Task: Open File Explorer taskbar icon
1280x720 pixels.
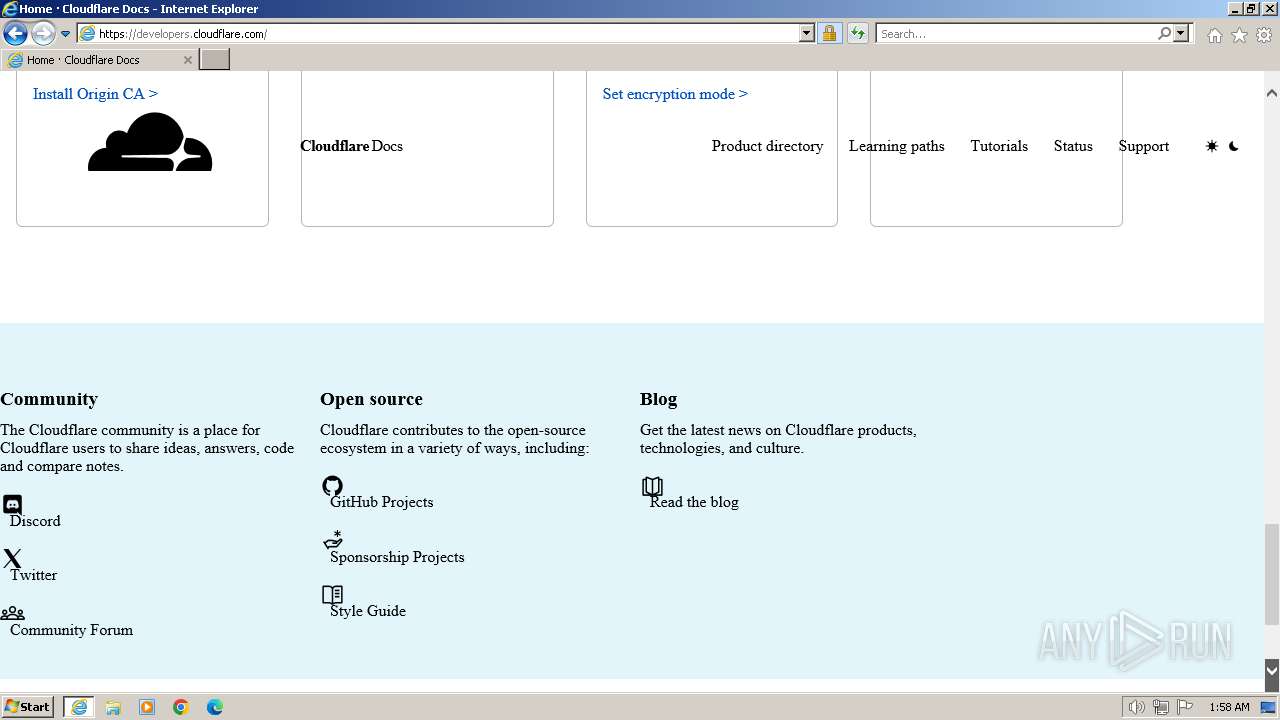Action: tap(113, 707)
